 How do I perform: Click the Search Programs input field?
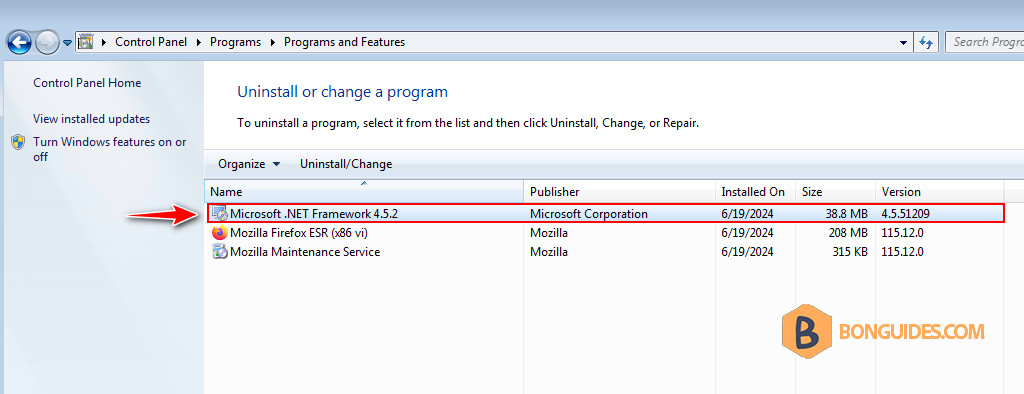[x=985, y=42]
